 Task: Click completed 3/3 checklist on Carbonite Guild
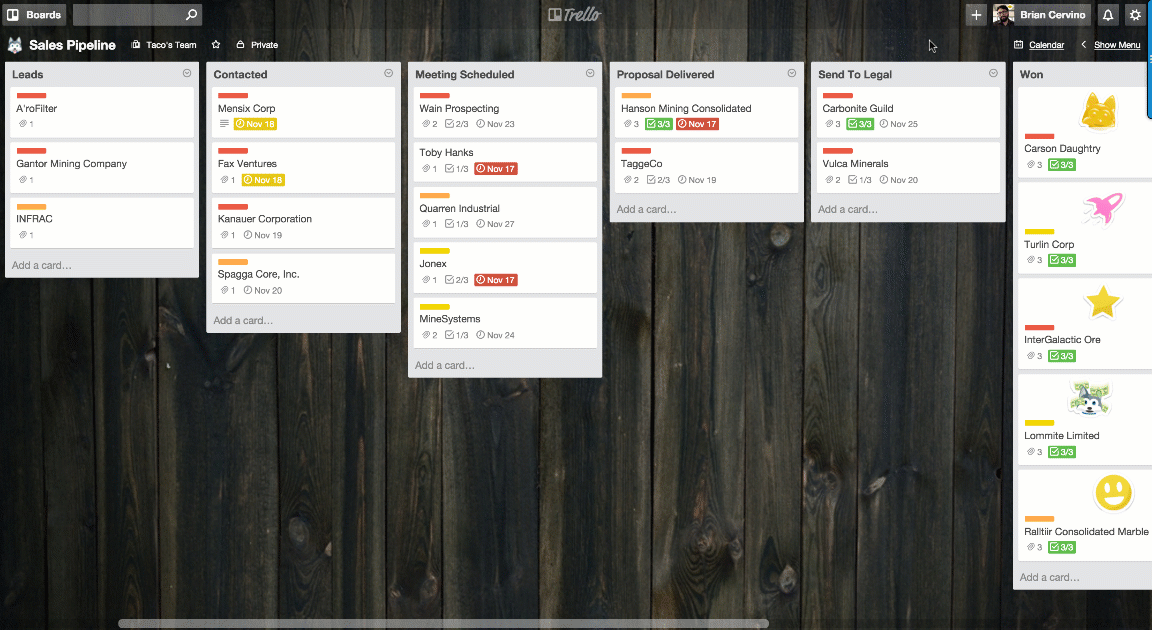click(860, 124)
